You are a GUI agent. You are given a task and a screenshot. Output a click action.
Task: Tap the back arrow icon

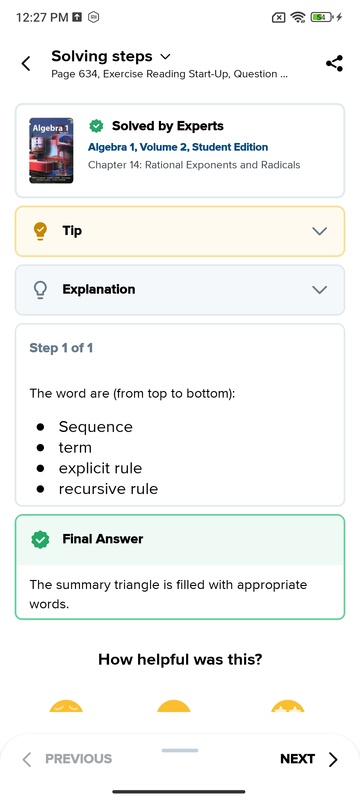25,64
